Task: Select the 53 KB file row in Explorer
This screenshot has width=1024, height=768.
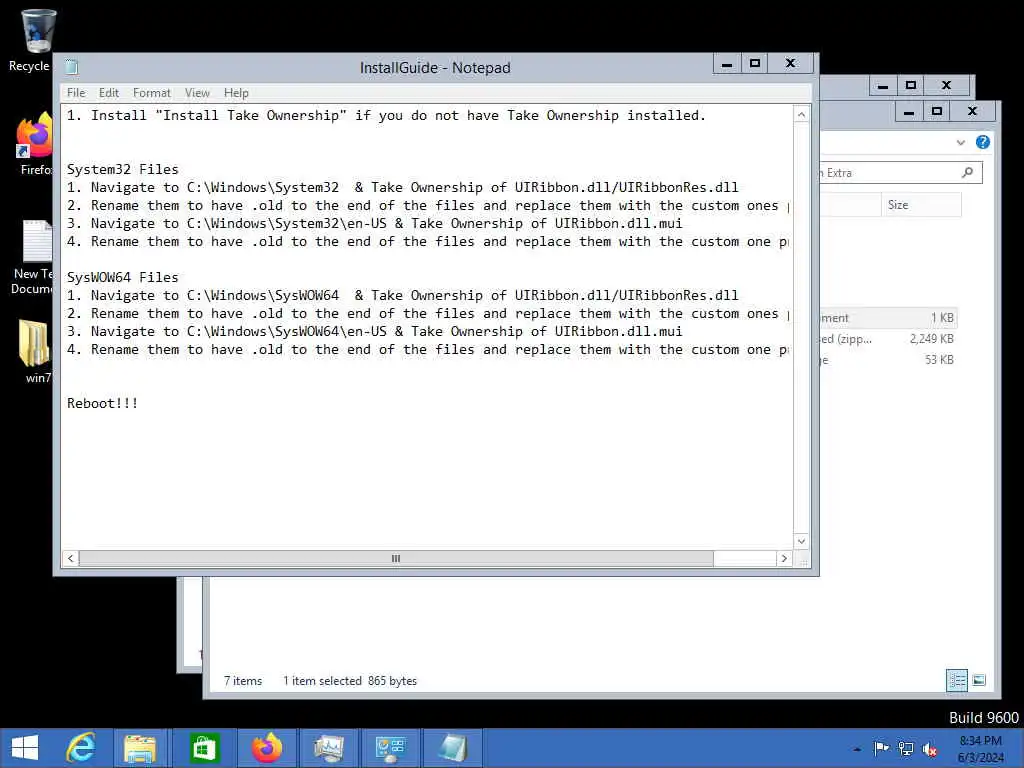Action: pos(888,360)
